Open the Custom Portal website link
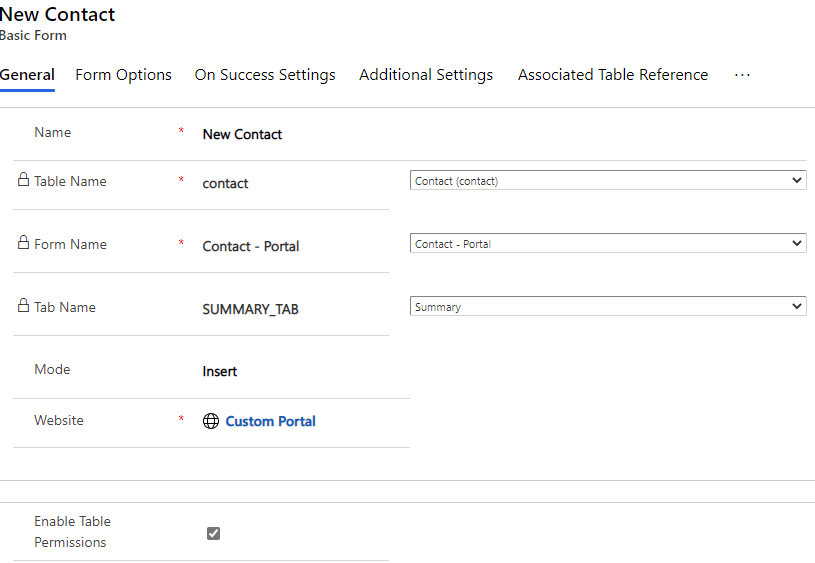 point(270,421)
